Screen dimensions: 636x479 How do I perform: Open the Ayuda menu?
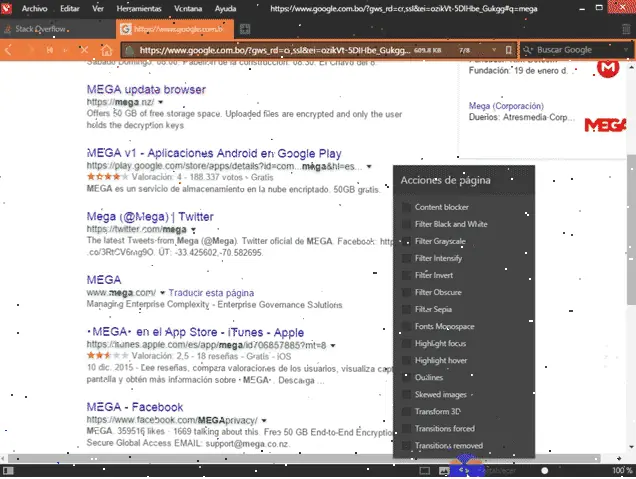click(x=225, y=9)
